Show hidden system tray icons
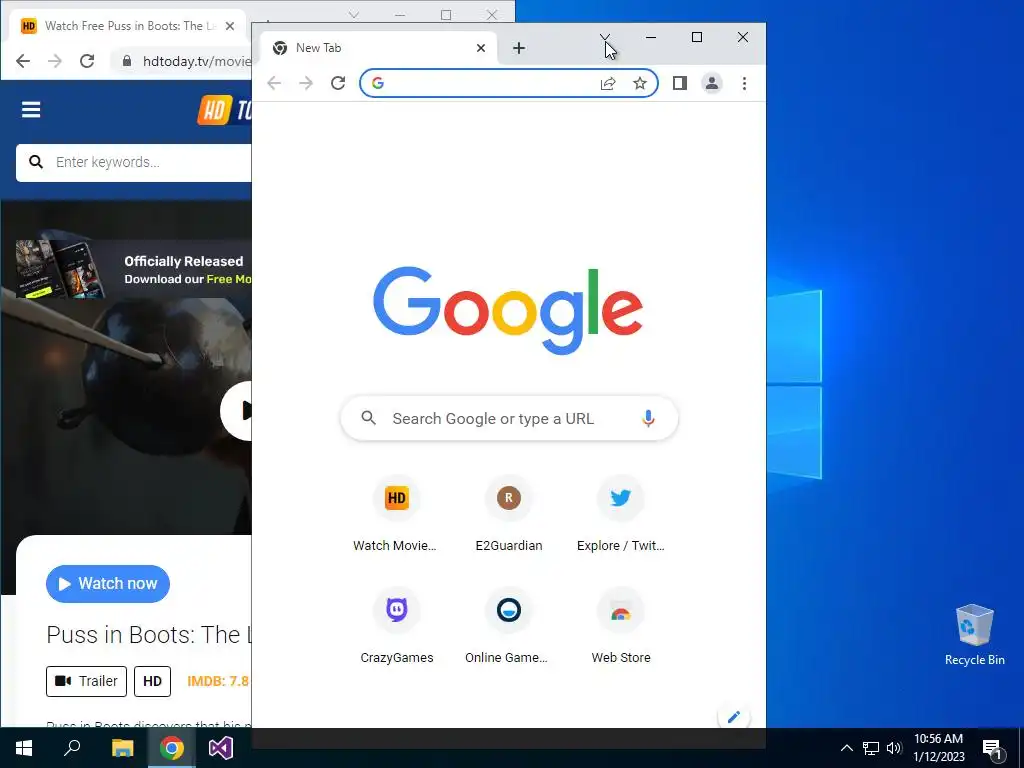Image resolution: width=1024 pixels, height=768 pixels. pyautogui.click(x=846, y=748)
